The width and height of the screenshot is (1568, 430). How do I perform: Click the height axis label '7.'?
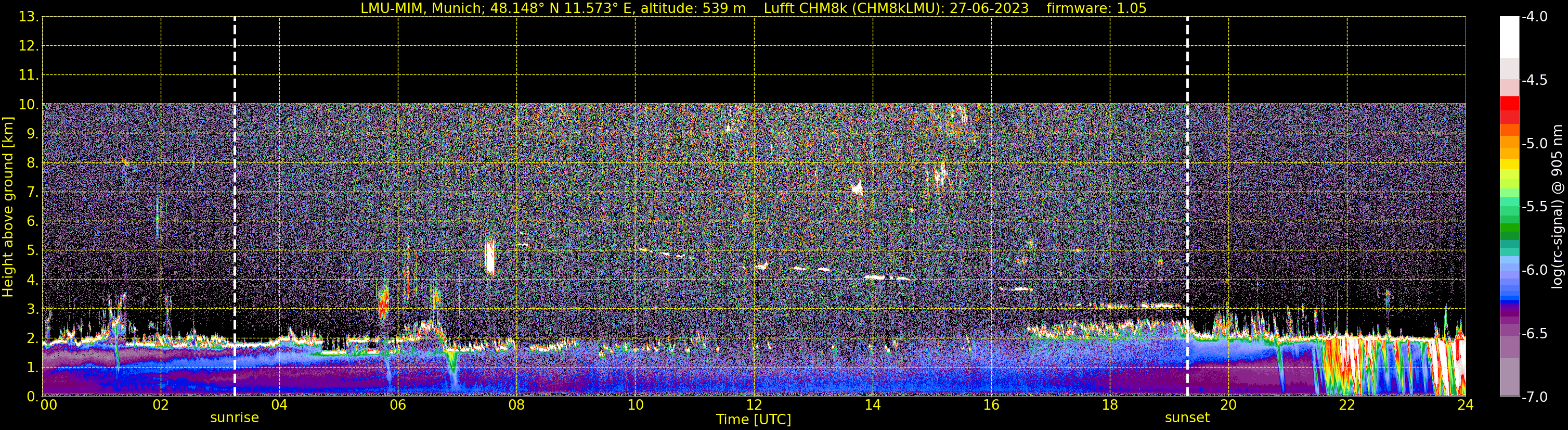click(32, 193)
